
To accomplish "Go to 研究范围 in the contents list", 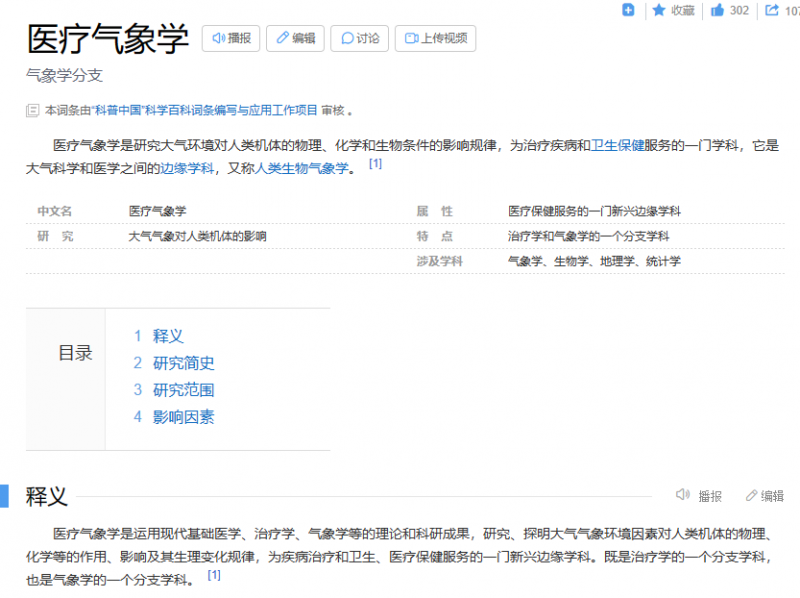I will pos(183,390).
